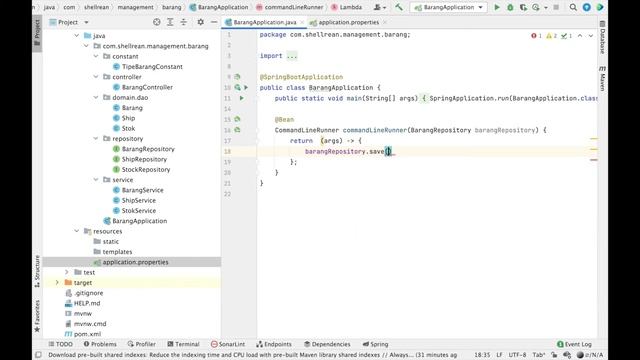Click run gutter icon beside class BarangApplication
The image size is (640, 360).
tap(246, 87)
